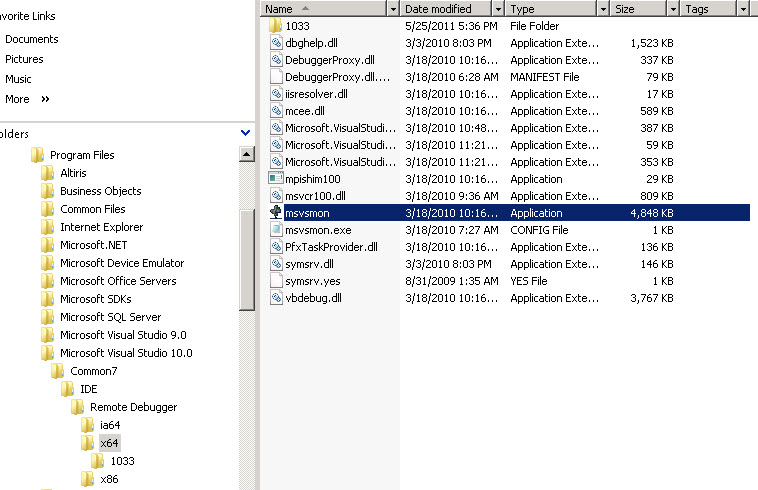Image resolution: width=758 pixels, height=490 pixels.
Task: Open the Documents favorite link
Action: 32,39
